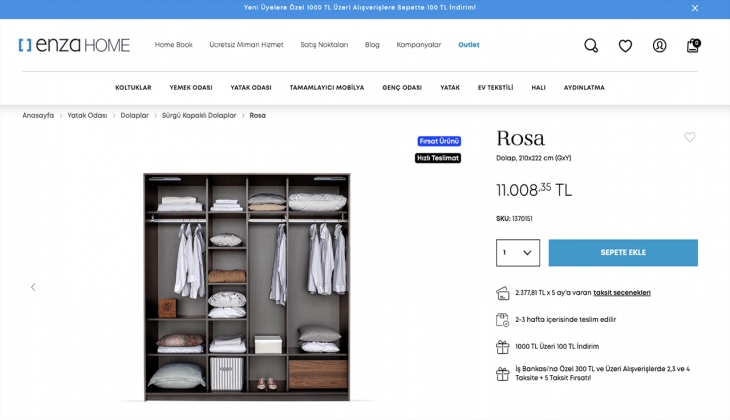Open favorites heart icon in header
The image size is (730, 420).
coord(625,45)
